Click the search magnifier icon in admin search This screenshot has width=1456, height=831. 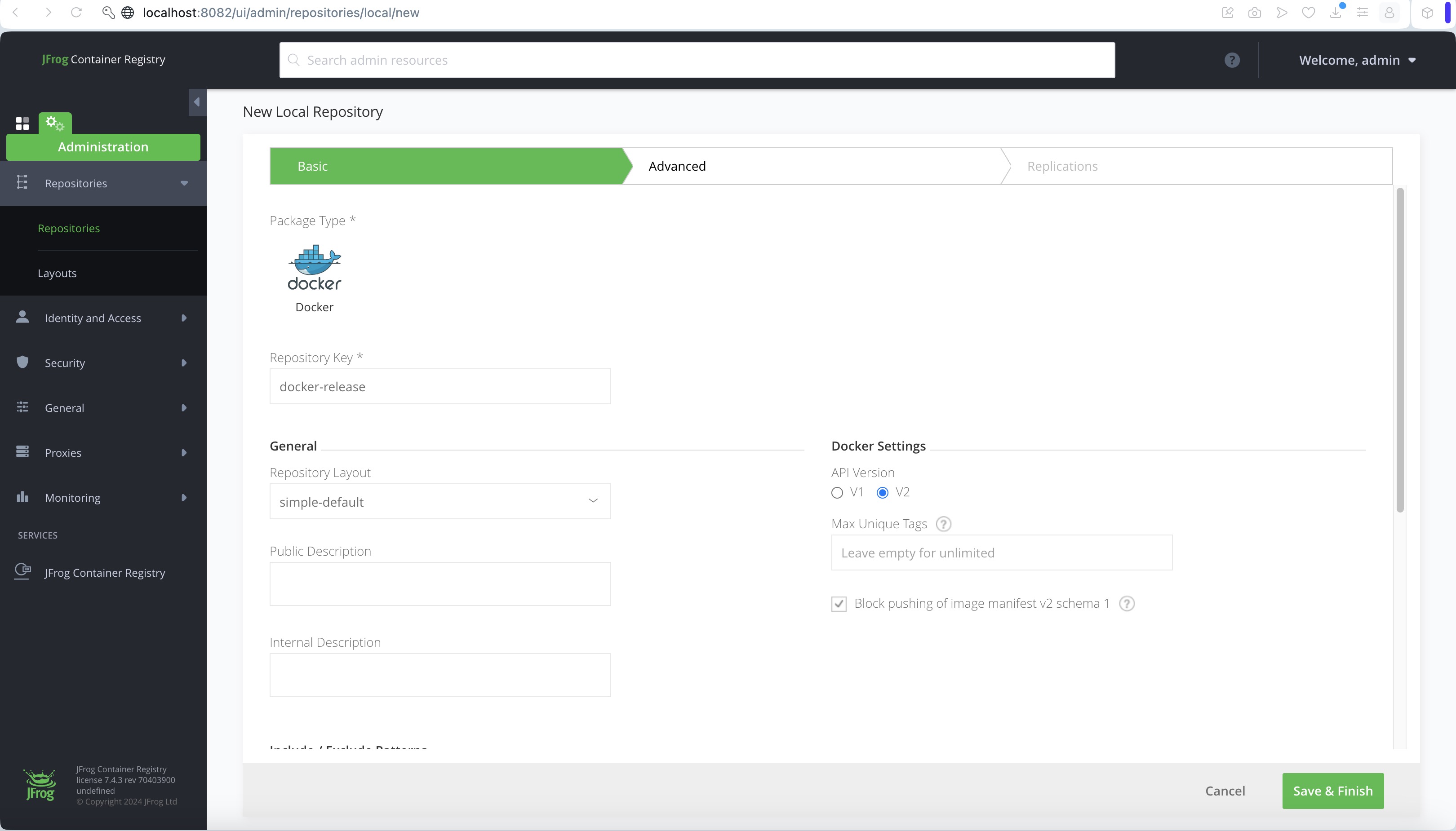(293, 60)
